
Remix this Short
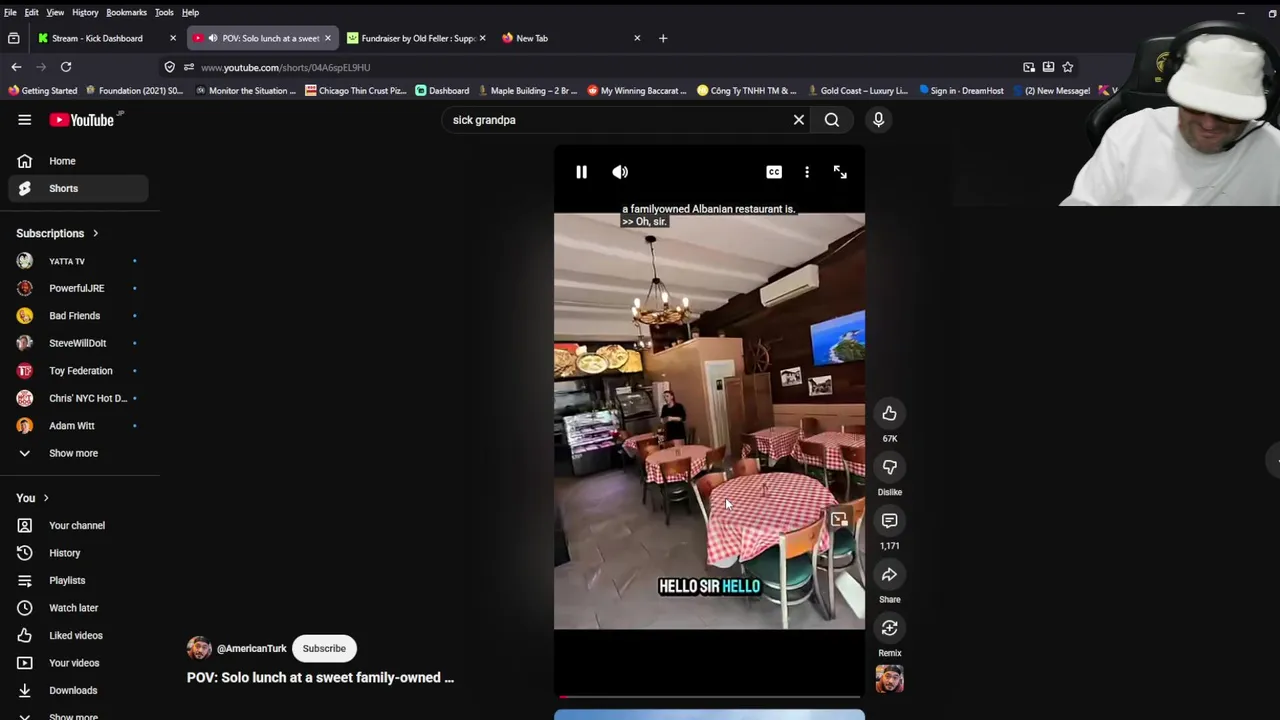(x=889, y=628)
